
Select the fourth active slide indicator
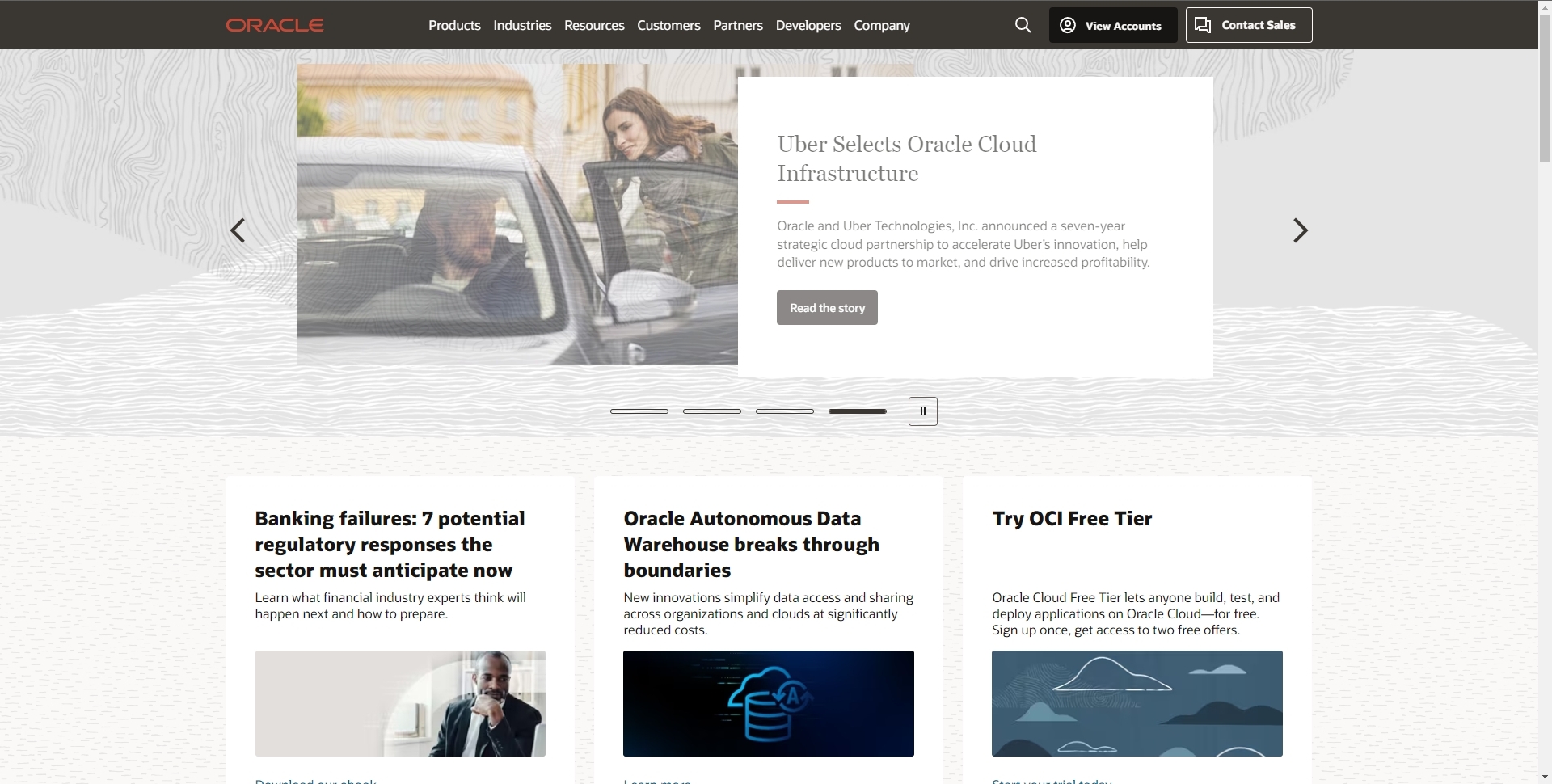pyautogui.click(x=858, y=411)
